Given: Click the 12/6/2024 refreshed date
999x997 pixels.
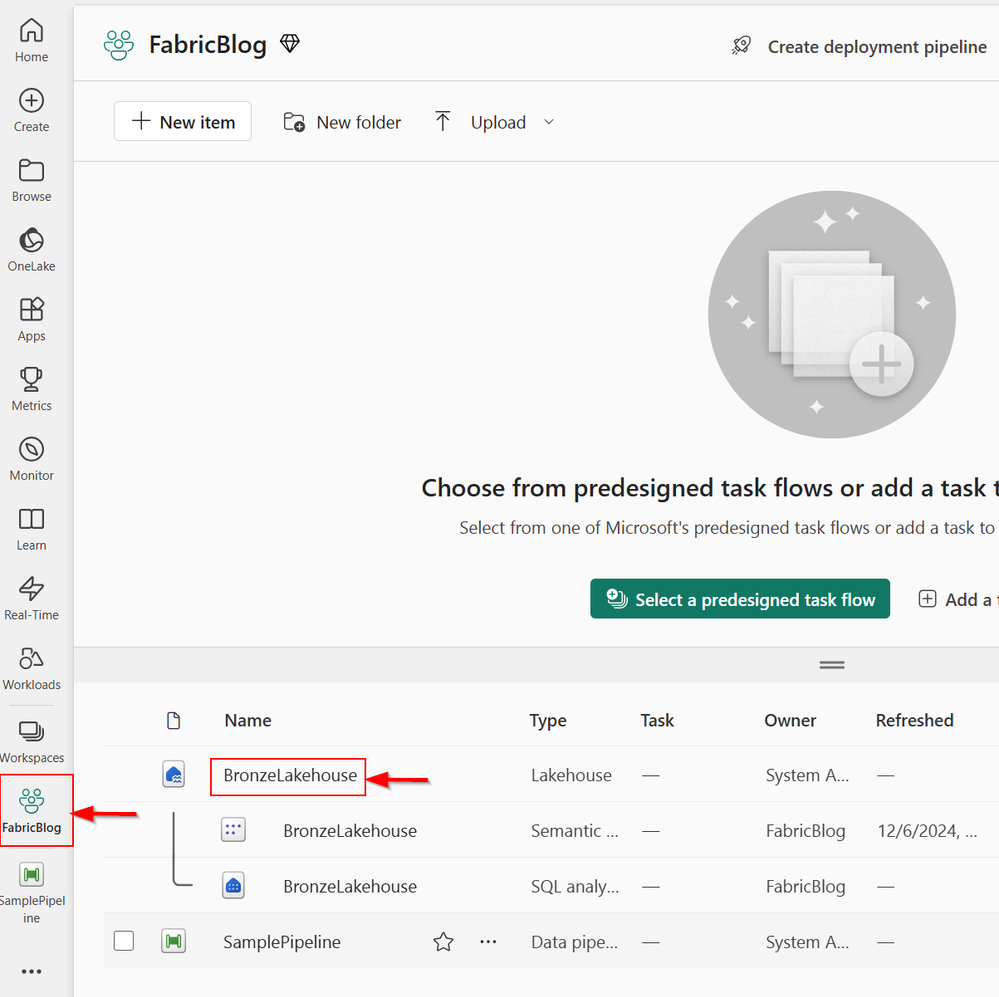Looking at the screenshot, I should (927, 831).
